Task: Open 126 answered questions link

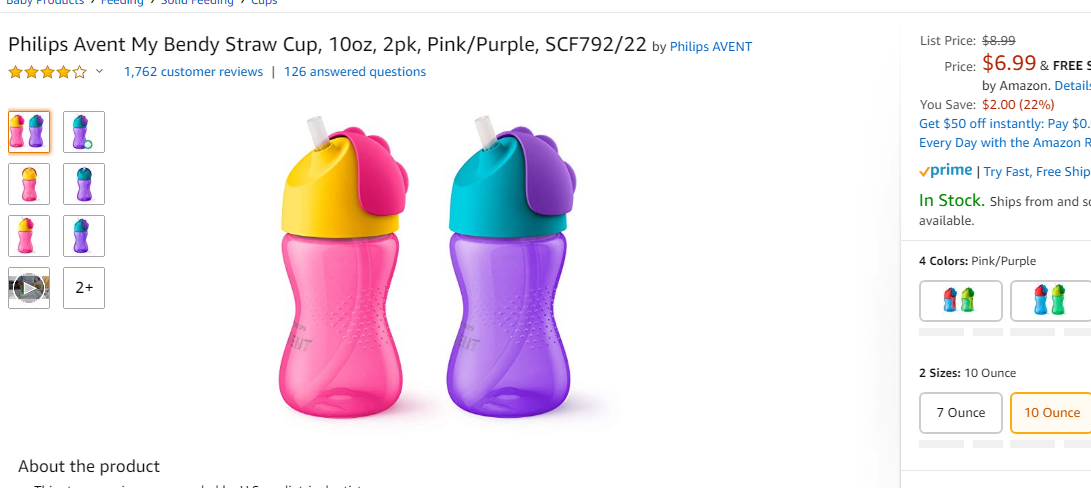Action: [355, 72]
